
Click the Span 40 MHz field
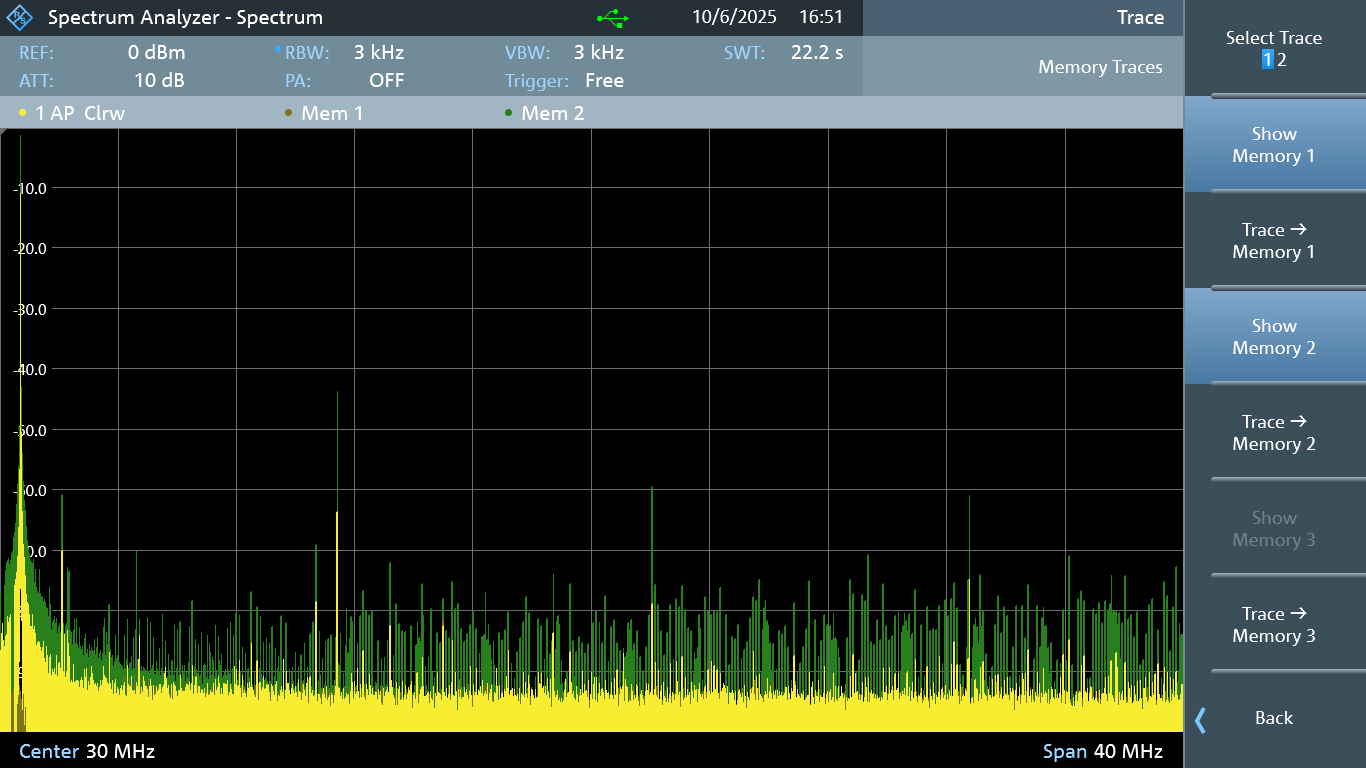[1102, 751]
